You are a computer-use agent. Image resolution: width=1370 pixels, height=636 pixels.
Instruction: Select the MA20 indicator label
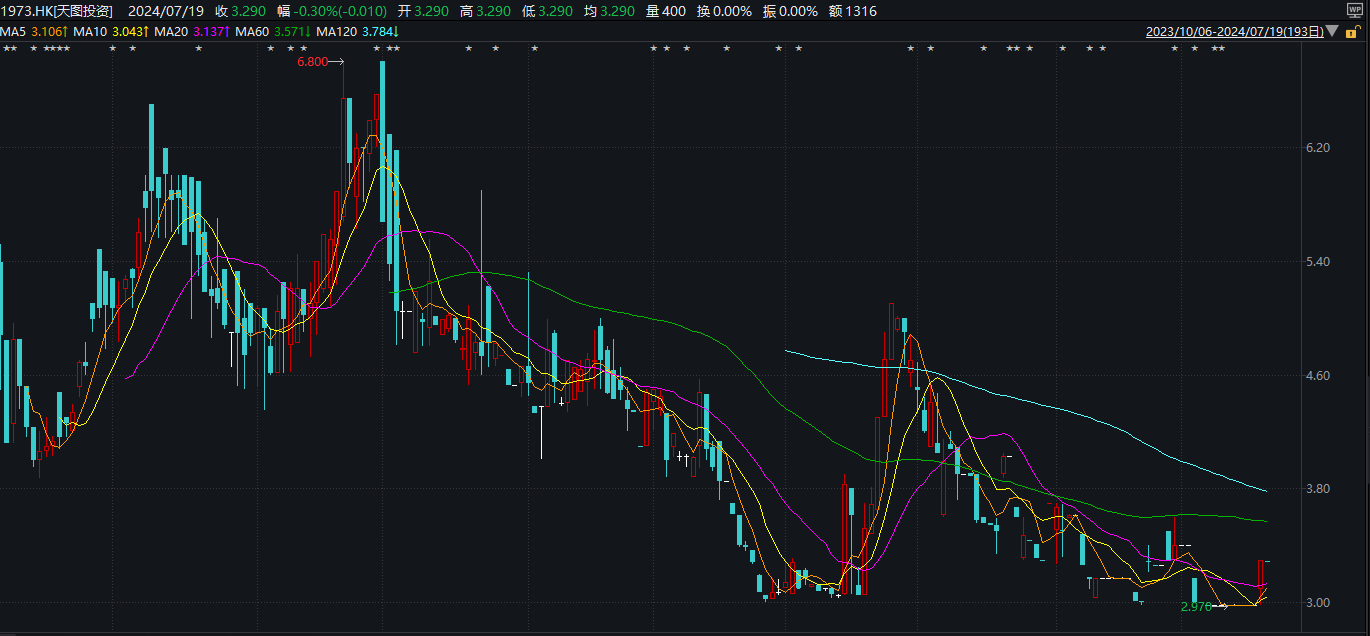171,31
